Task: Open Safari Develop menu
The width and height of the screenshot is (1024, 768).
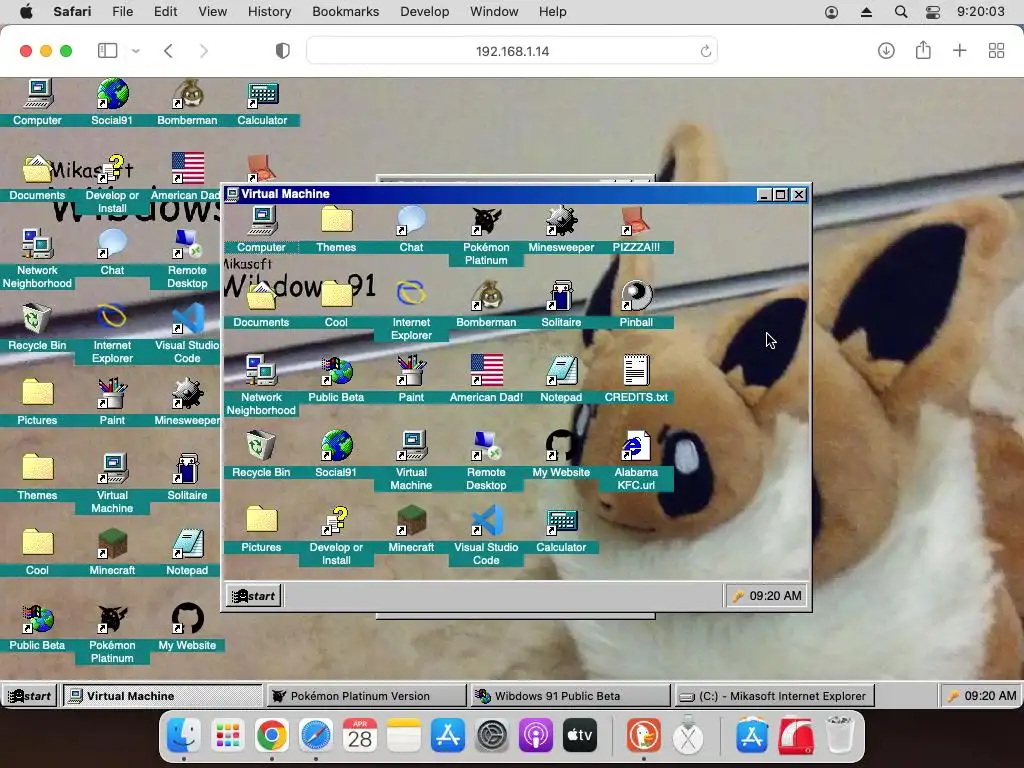Action: (x=424, y=12)
